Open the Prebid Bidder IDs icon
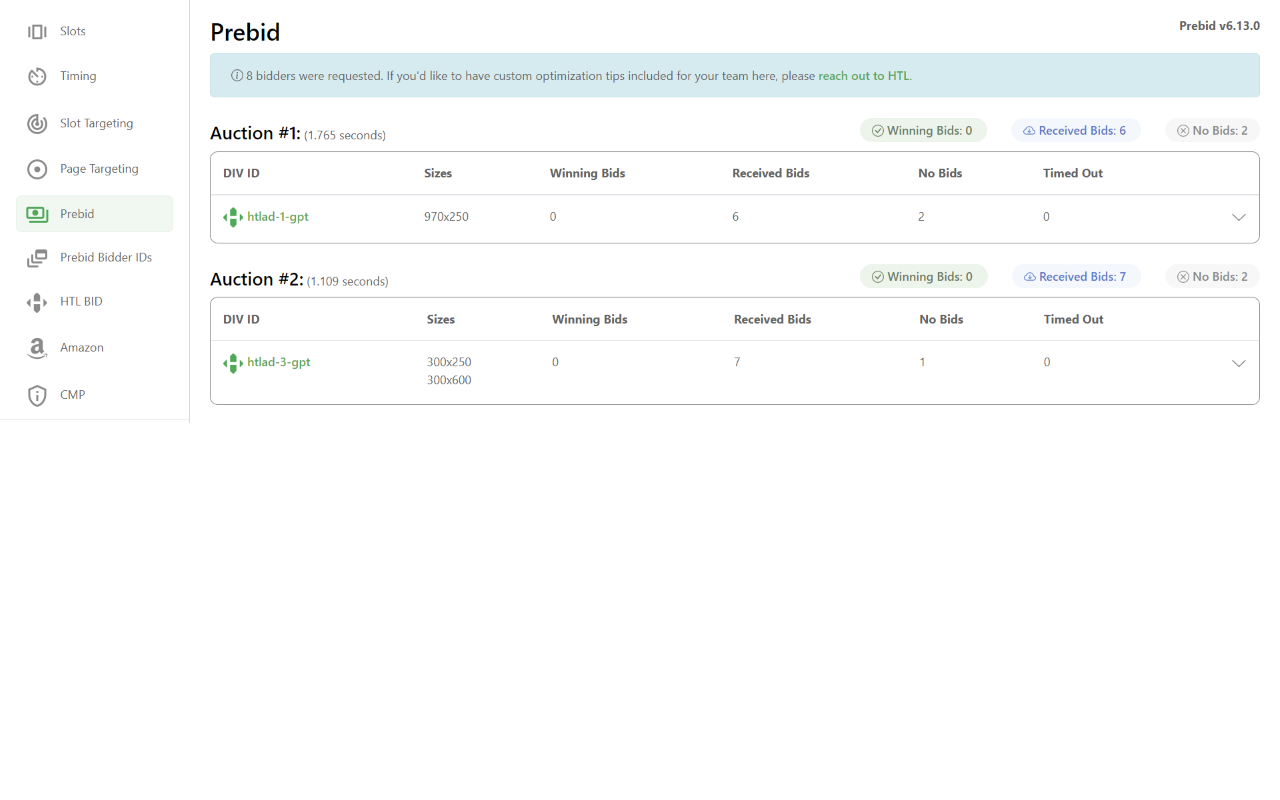 (x=37, y=258)
